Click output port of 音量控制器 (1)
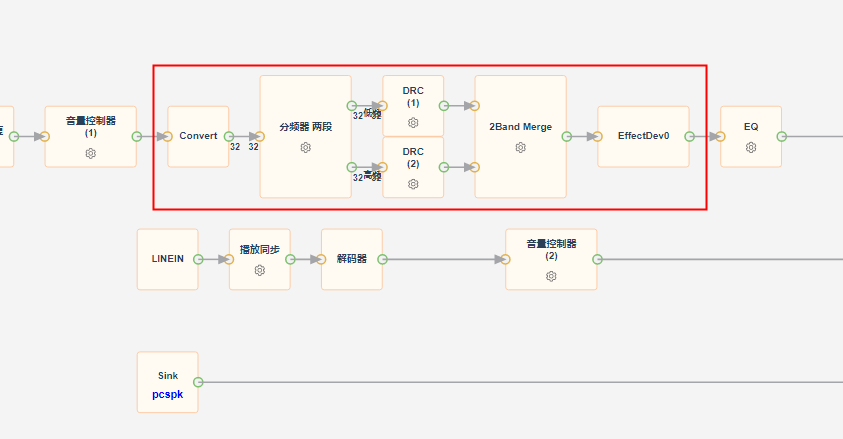This screenshot has width=843, height=439. 137,136
